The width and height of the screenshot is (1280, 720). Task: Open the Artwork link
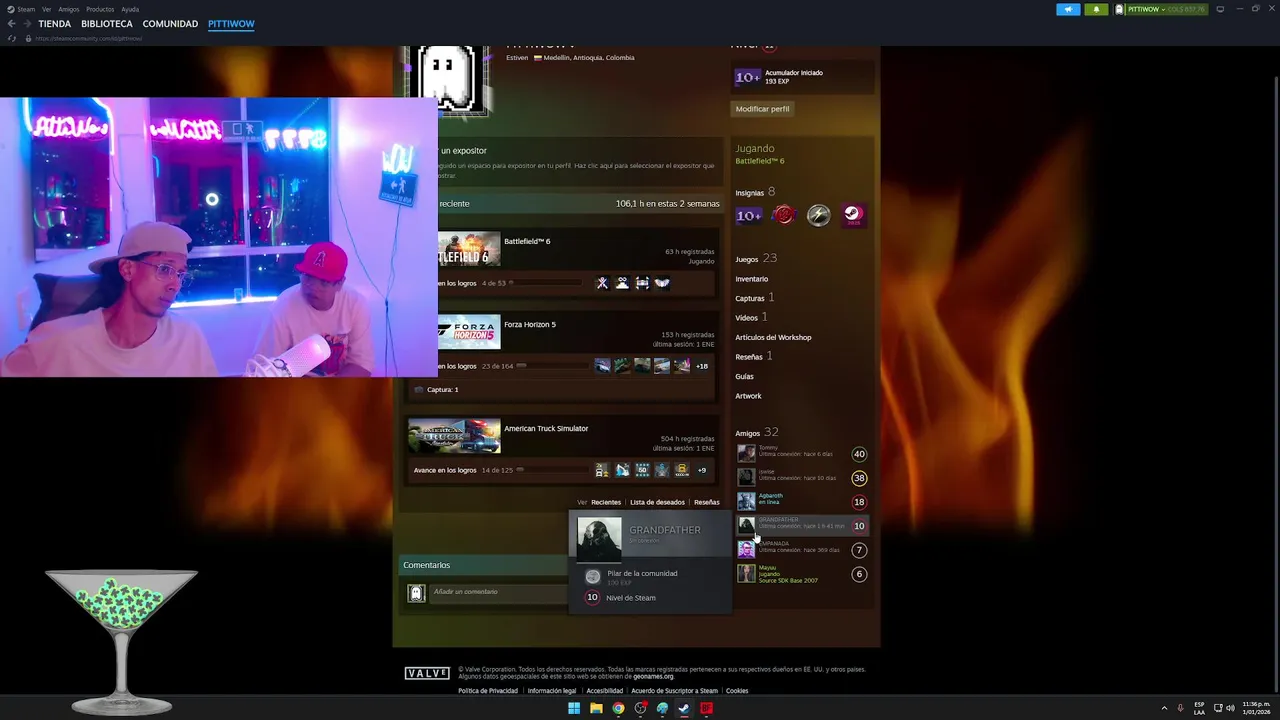pos(748,396)
